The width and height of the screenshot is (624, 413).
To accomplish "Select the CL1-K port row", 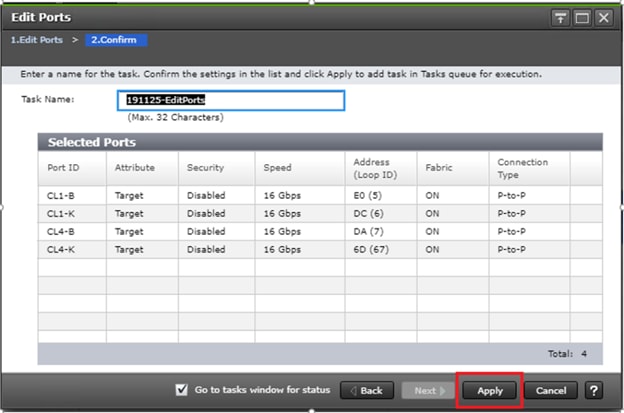I will click(x=320, y=214).
